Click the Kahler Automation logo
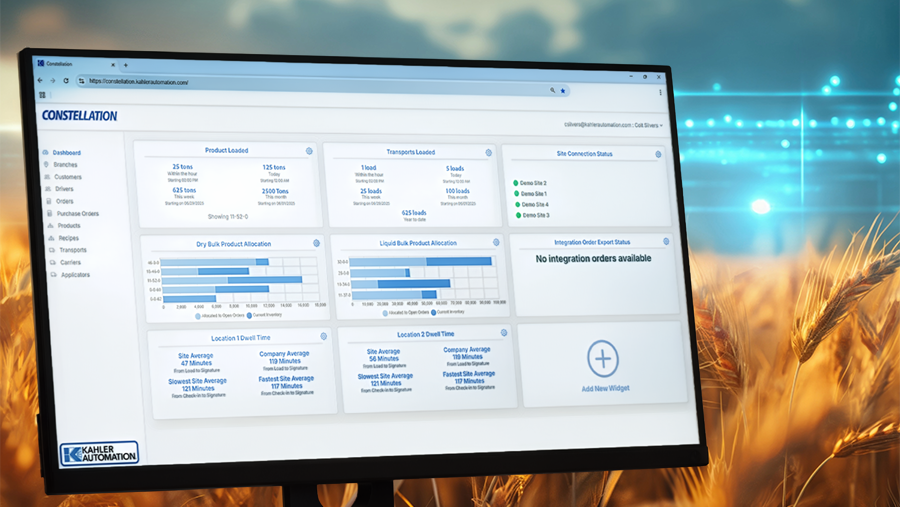Screen dimensions: 900x507 [99, 454]
